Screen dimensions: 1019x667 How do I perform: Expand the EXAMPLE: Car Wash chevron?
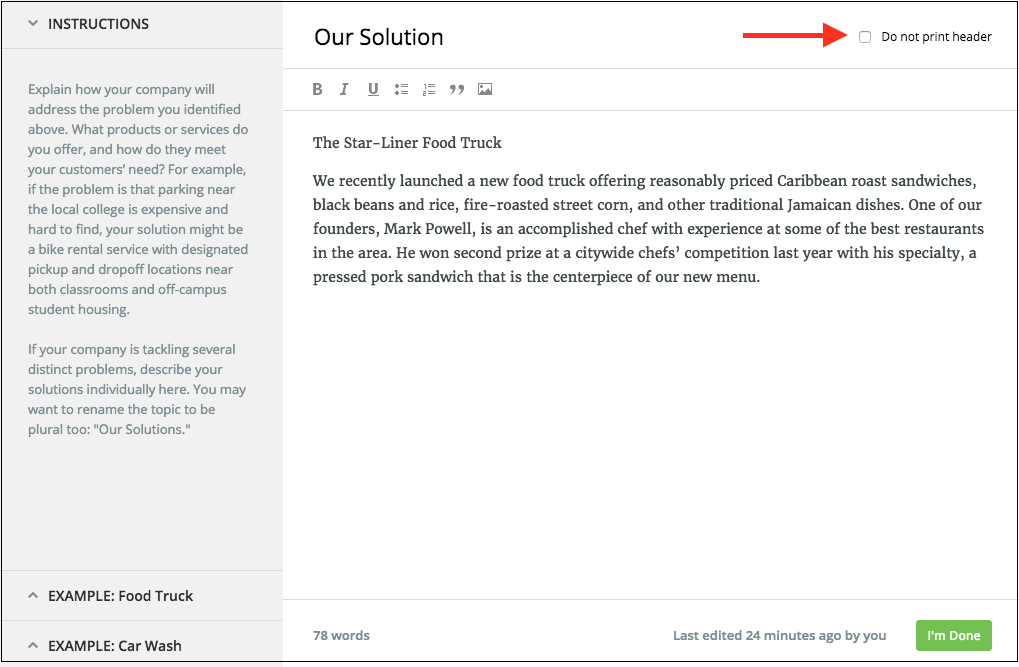tap(33, 646)
